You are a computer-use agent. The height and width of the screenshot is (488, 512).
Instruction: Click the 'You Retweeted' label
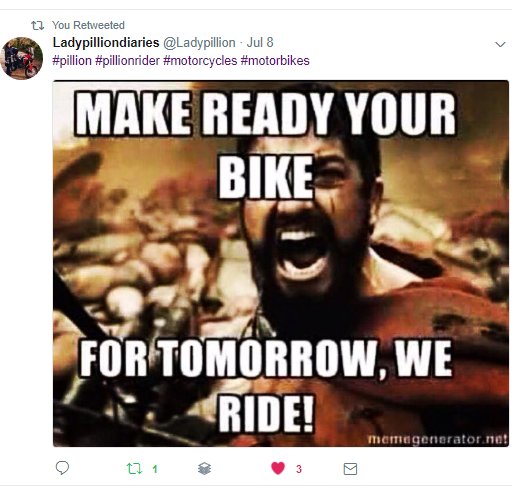(88, 25)
